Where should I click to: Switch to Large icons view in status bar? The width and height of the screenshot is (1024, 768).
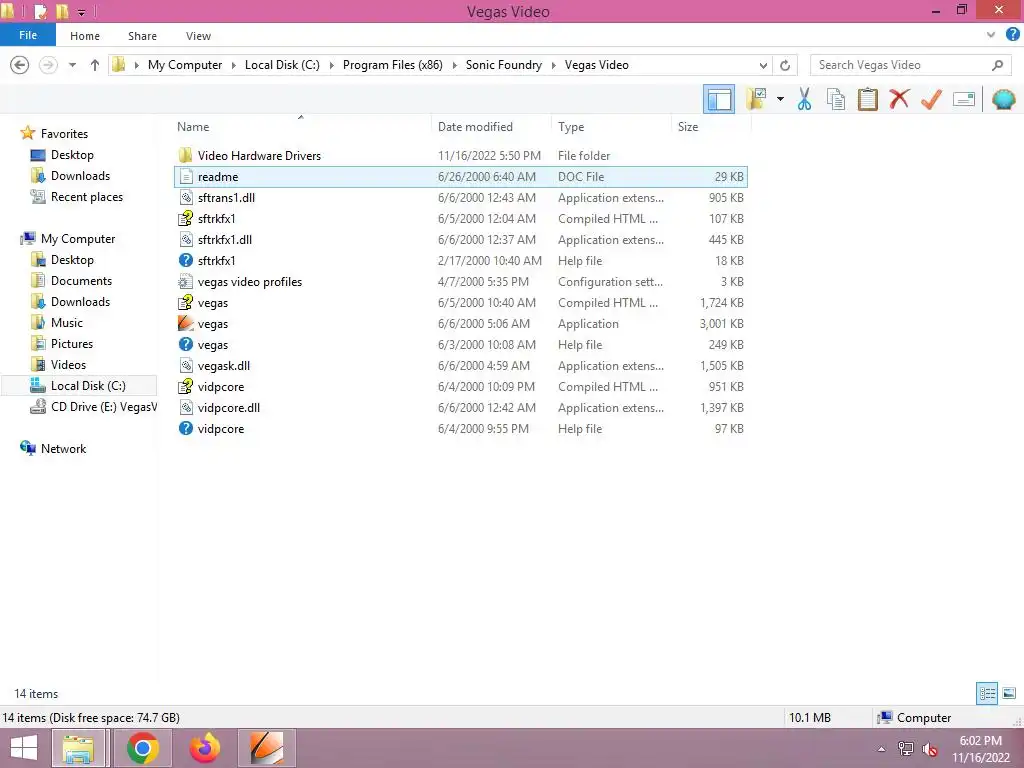click(x=1009, y=693)
